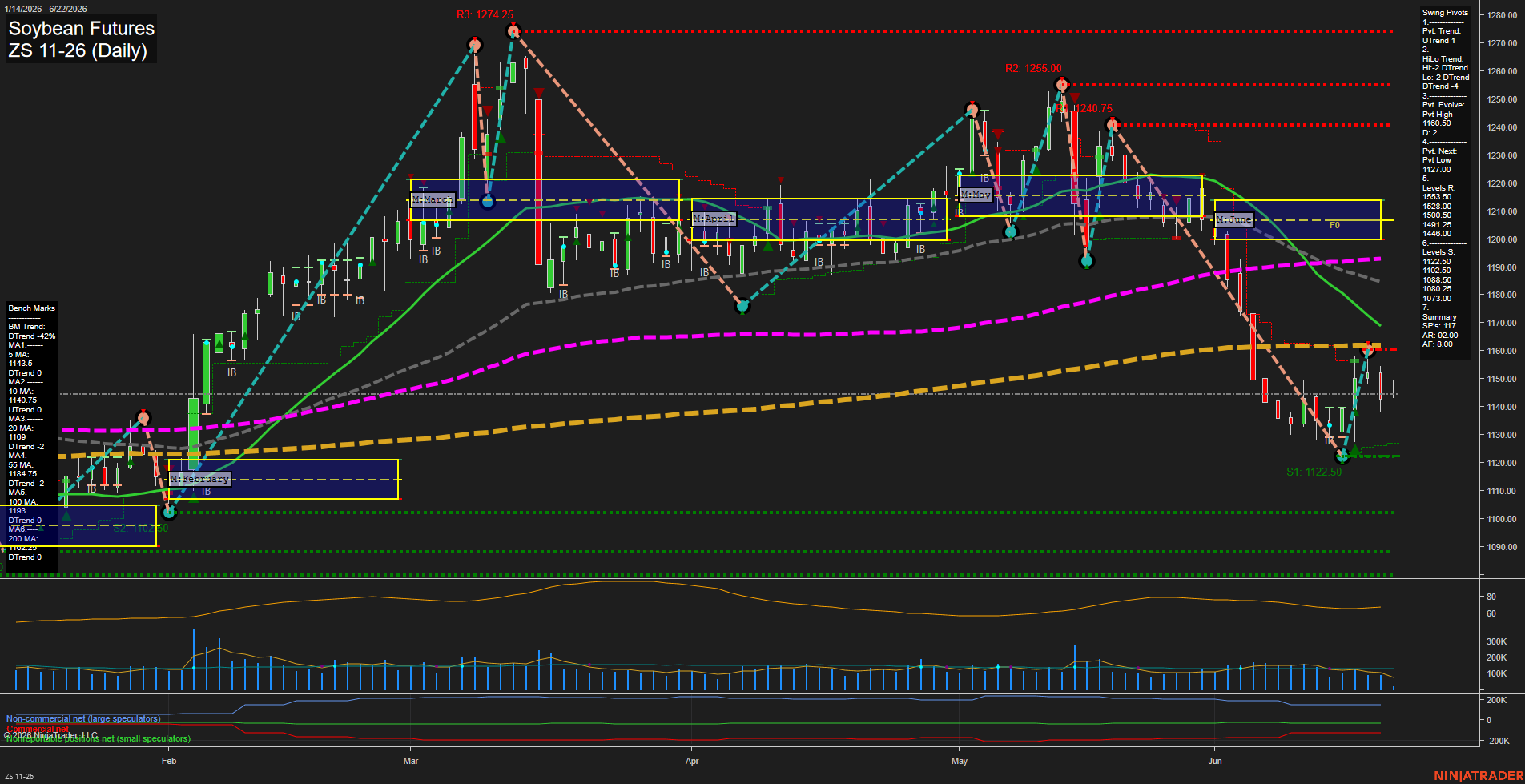Click the R3: 1274.25 resistance label

(485, 14)
